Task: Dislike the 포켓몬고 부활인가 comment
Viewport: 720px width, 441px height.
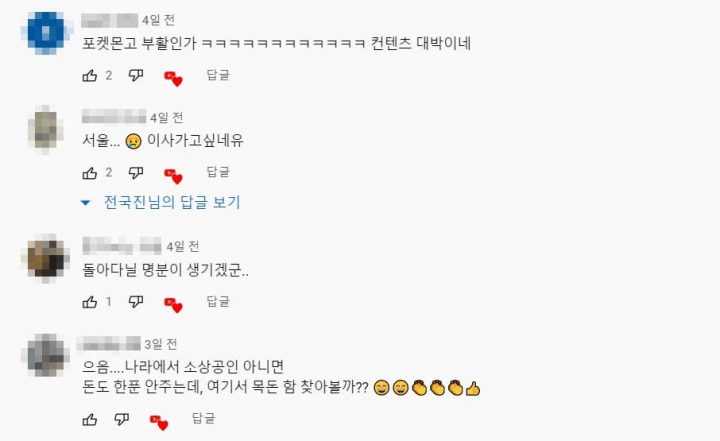Action: (136, 75)
